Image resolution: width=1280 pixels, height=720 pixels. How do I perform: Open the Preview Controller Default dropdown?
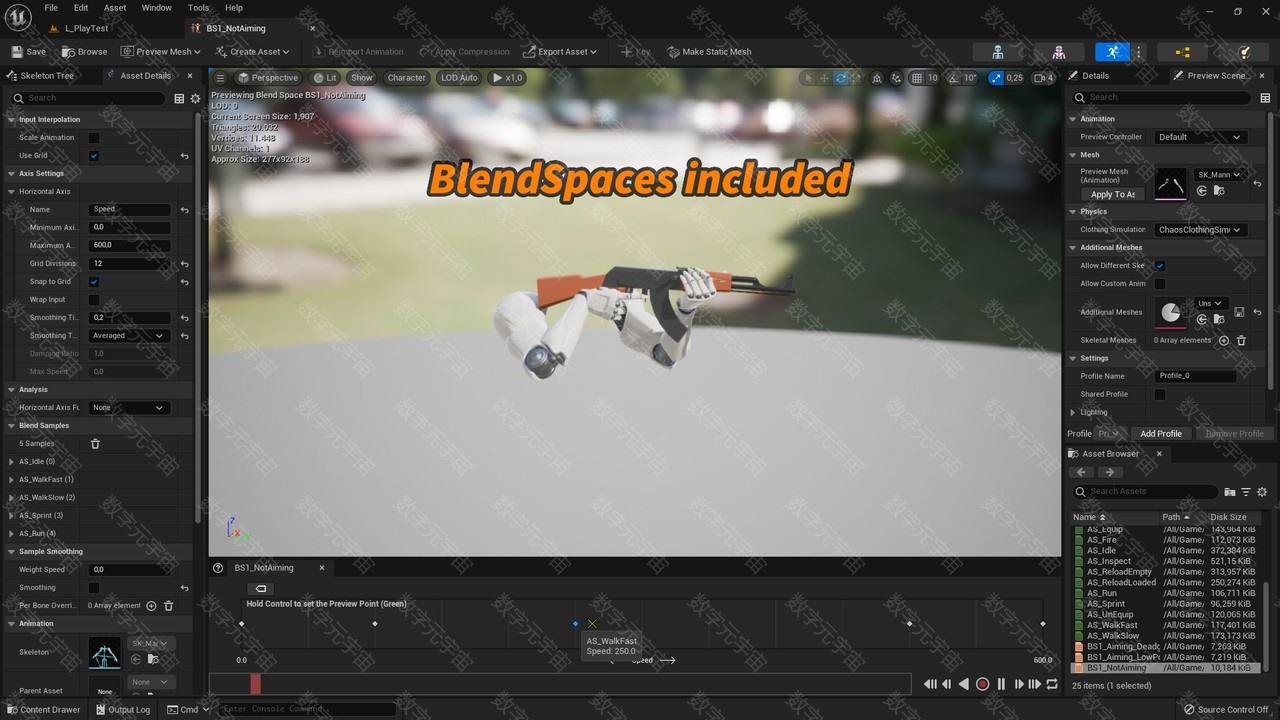click(x=1199, y=137)
